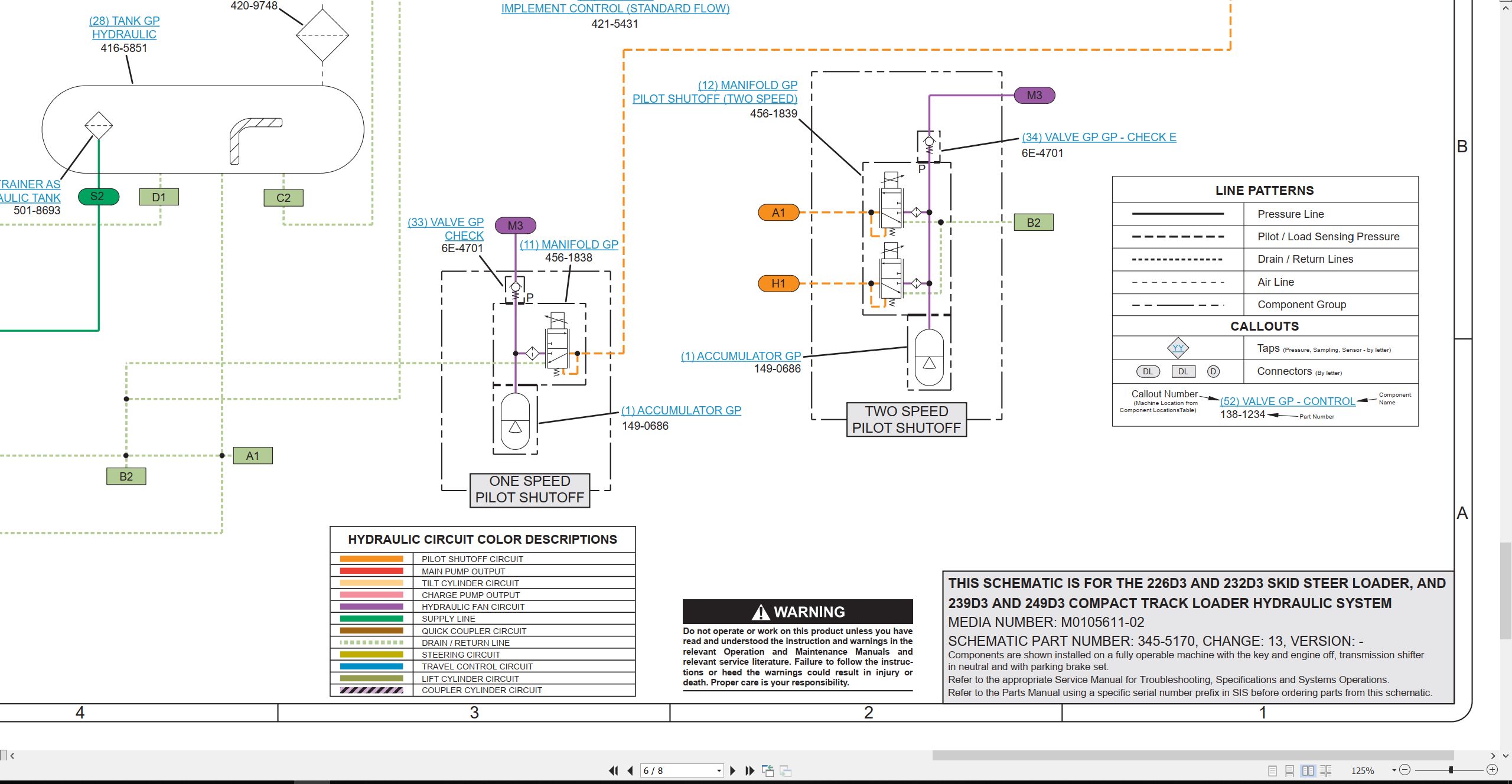Click the orange H1 connector
Screen dimensions: 1512x784
[x=778, y=283]
